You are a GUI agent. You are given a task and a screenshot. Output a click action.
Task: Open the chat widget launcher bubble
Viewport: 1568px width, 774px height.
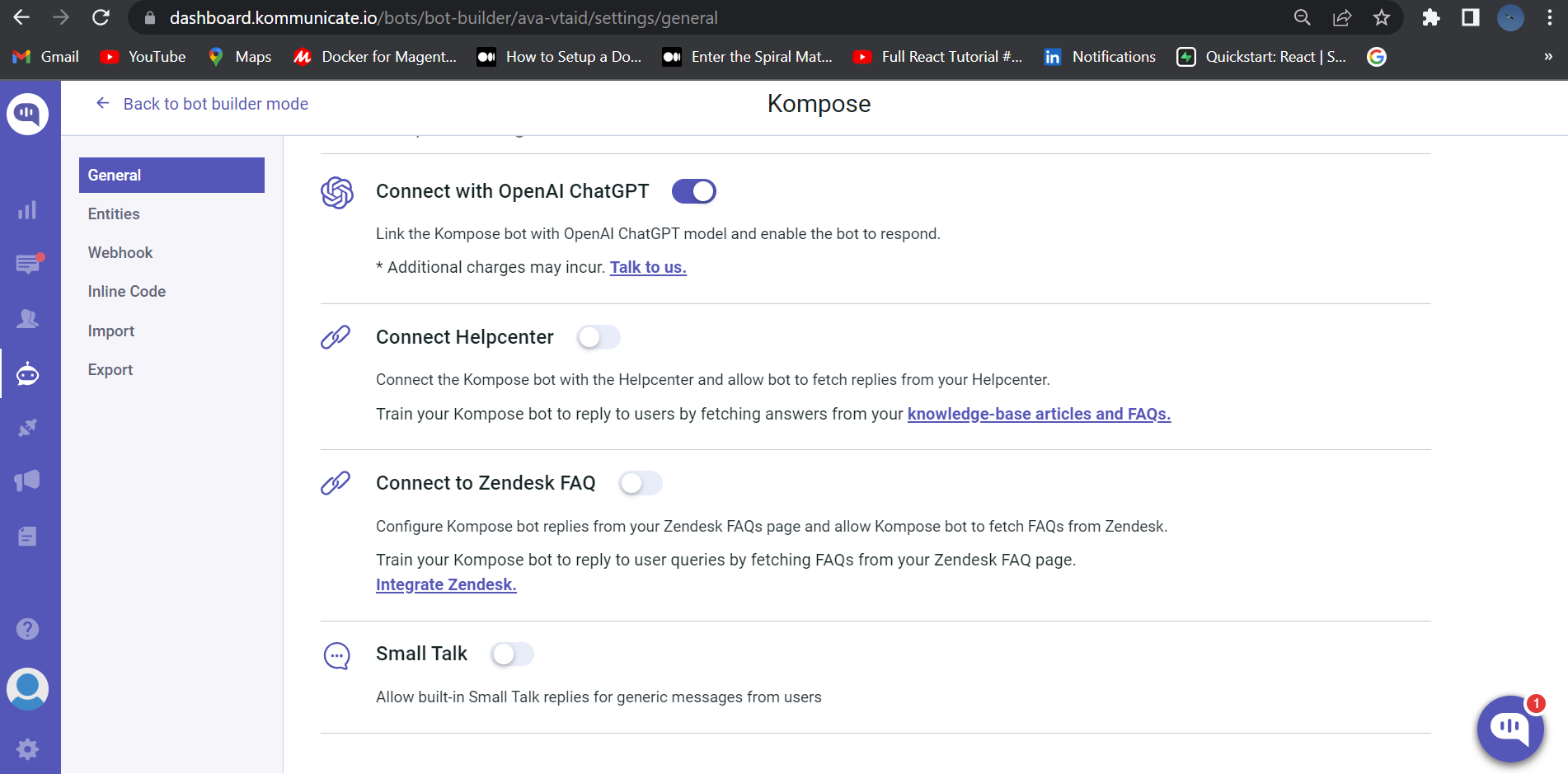[1509, 728]
